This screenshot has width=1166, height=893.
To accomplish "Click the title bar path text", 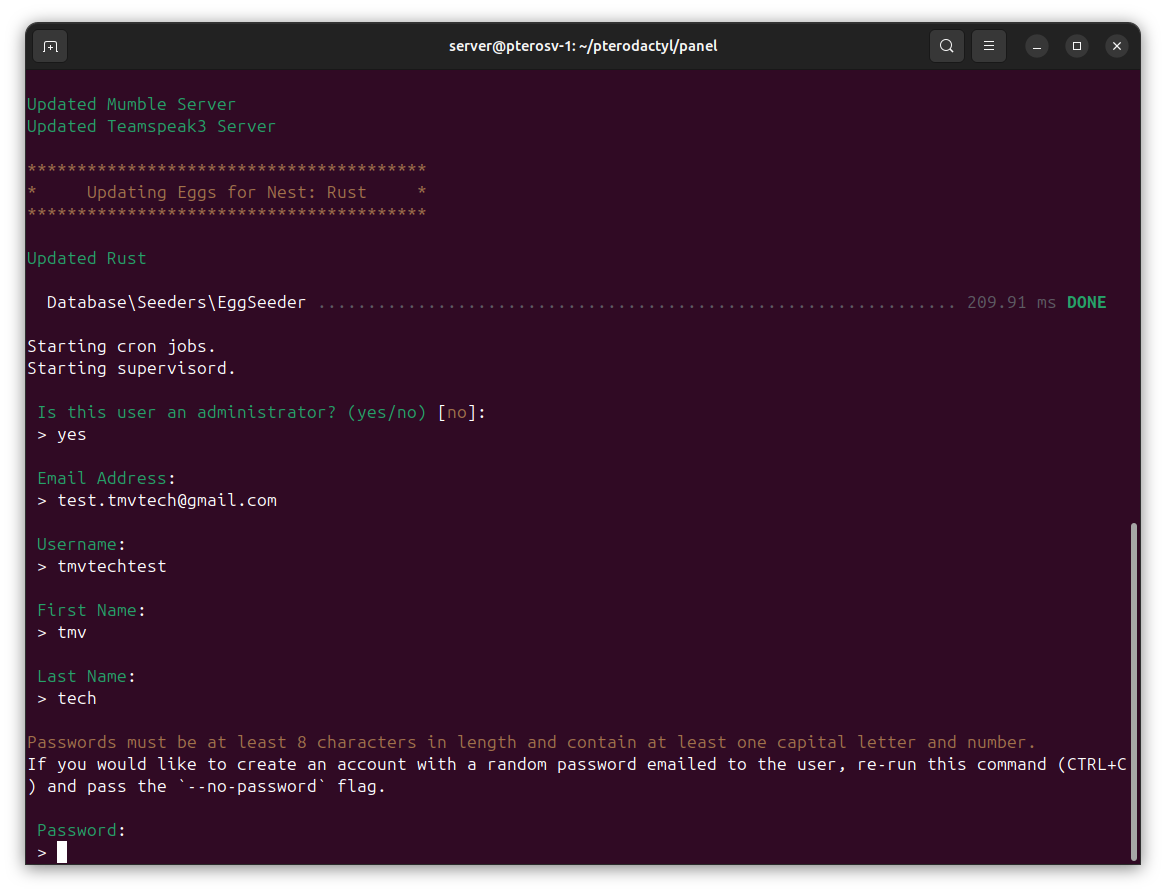I will (583, 45).
